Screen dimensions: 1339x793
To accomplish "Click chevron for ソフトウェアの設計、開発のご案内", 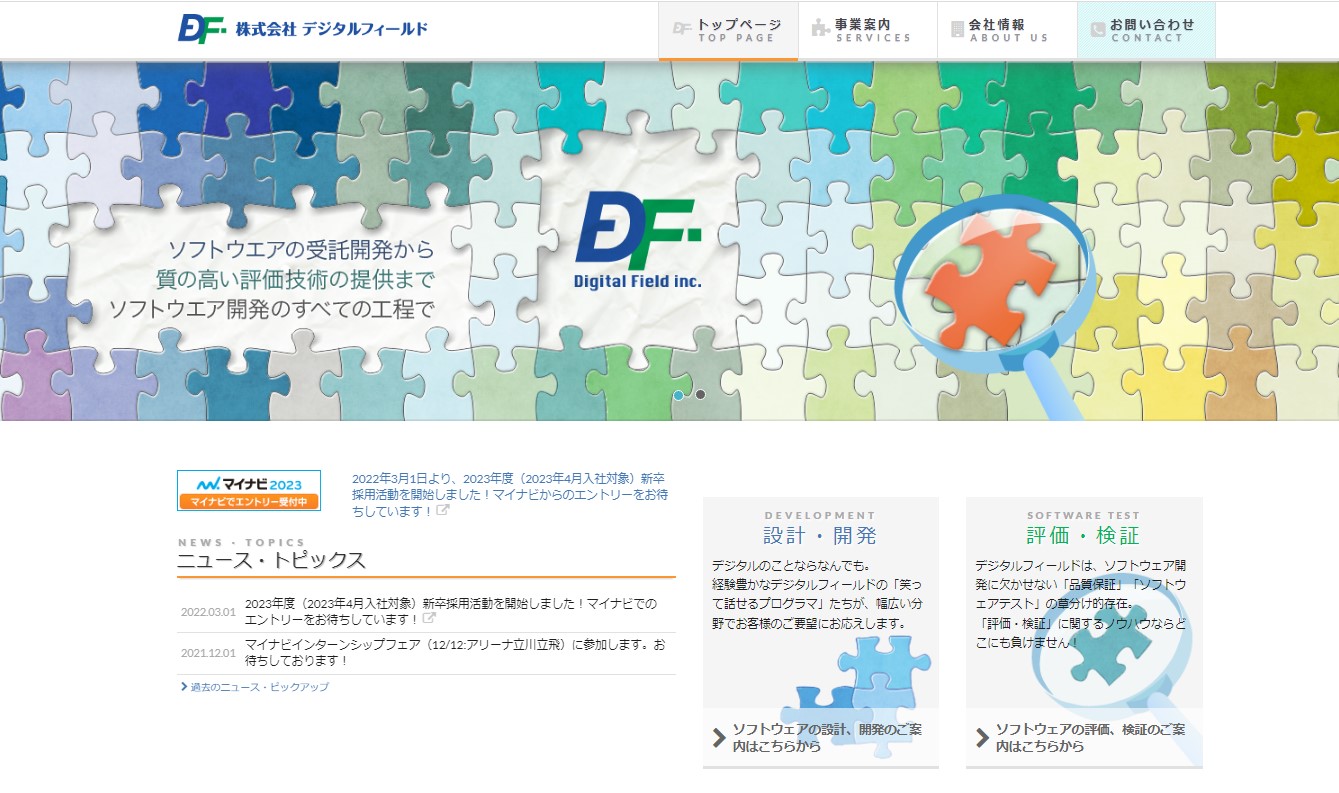I will (x=718, y=738).
